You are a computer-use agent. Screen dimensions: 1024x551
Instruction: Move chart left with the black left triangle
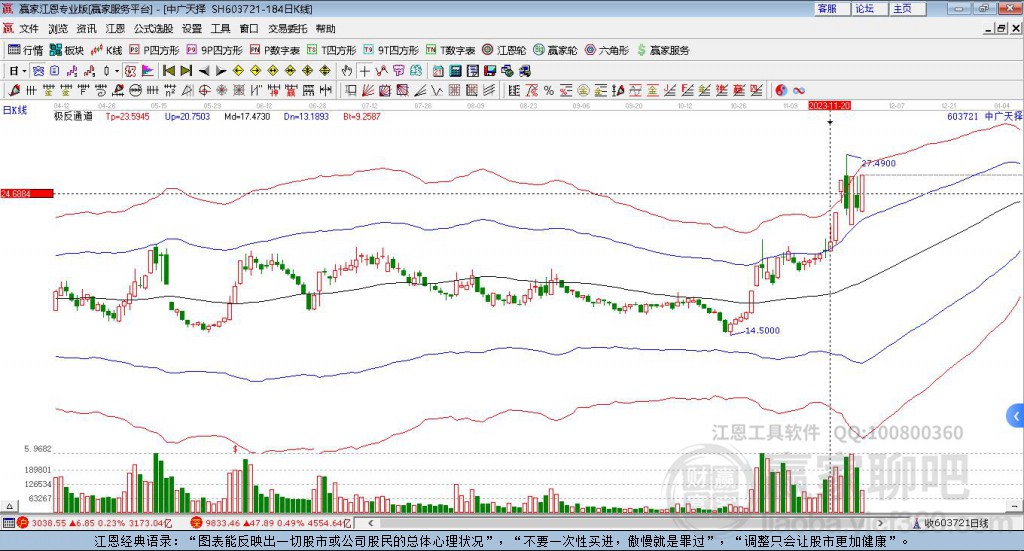204,71
